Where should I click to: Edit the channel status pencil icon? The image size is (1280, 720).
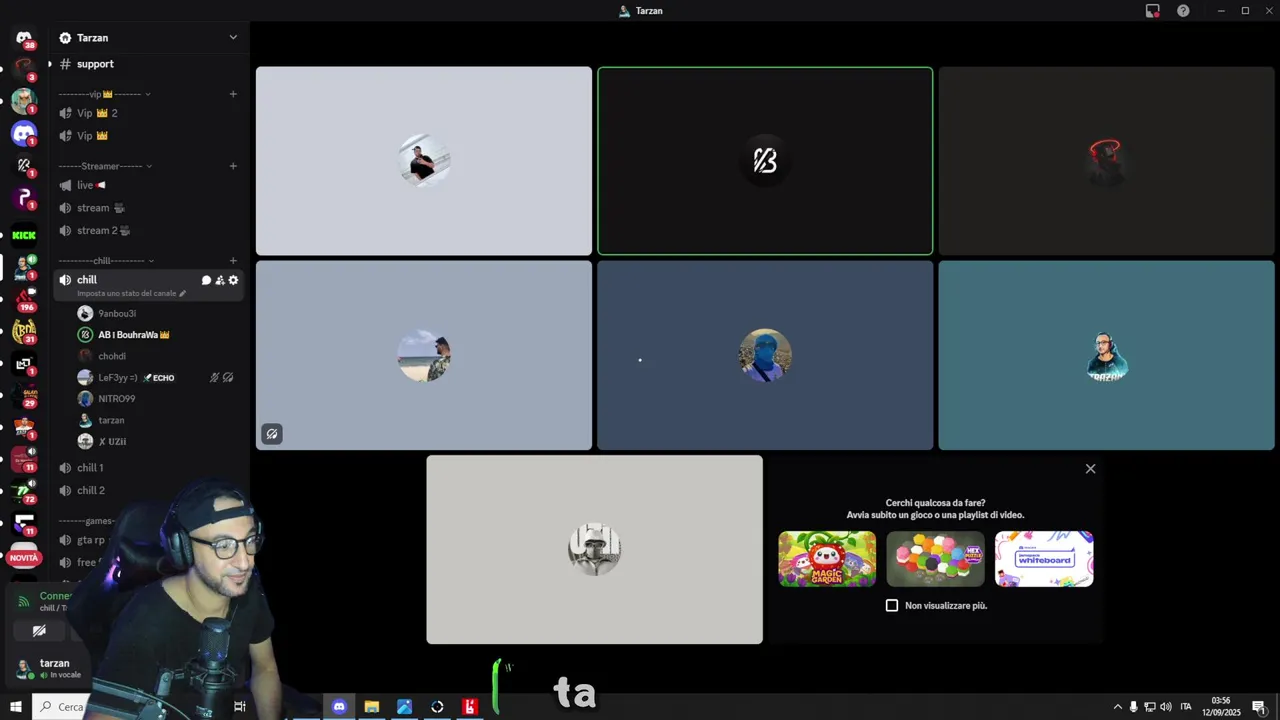pyautogui.click(x=182, y=293)
